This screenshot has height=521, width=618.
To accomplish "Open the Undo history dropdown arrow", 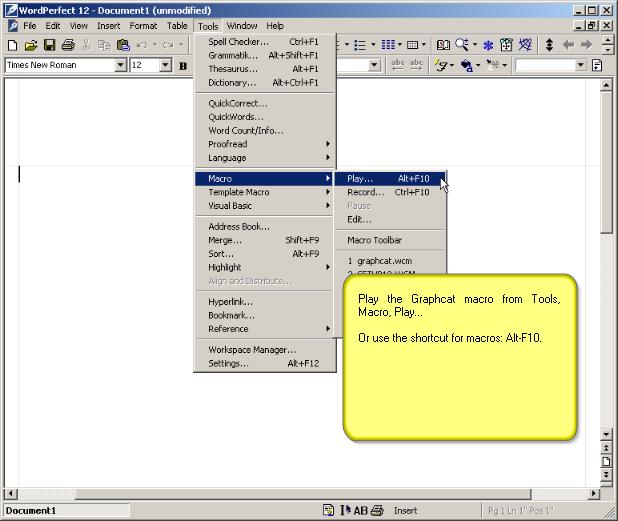I will [155, 45].
